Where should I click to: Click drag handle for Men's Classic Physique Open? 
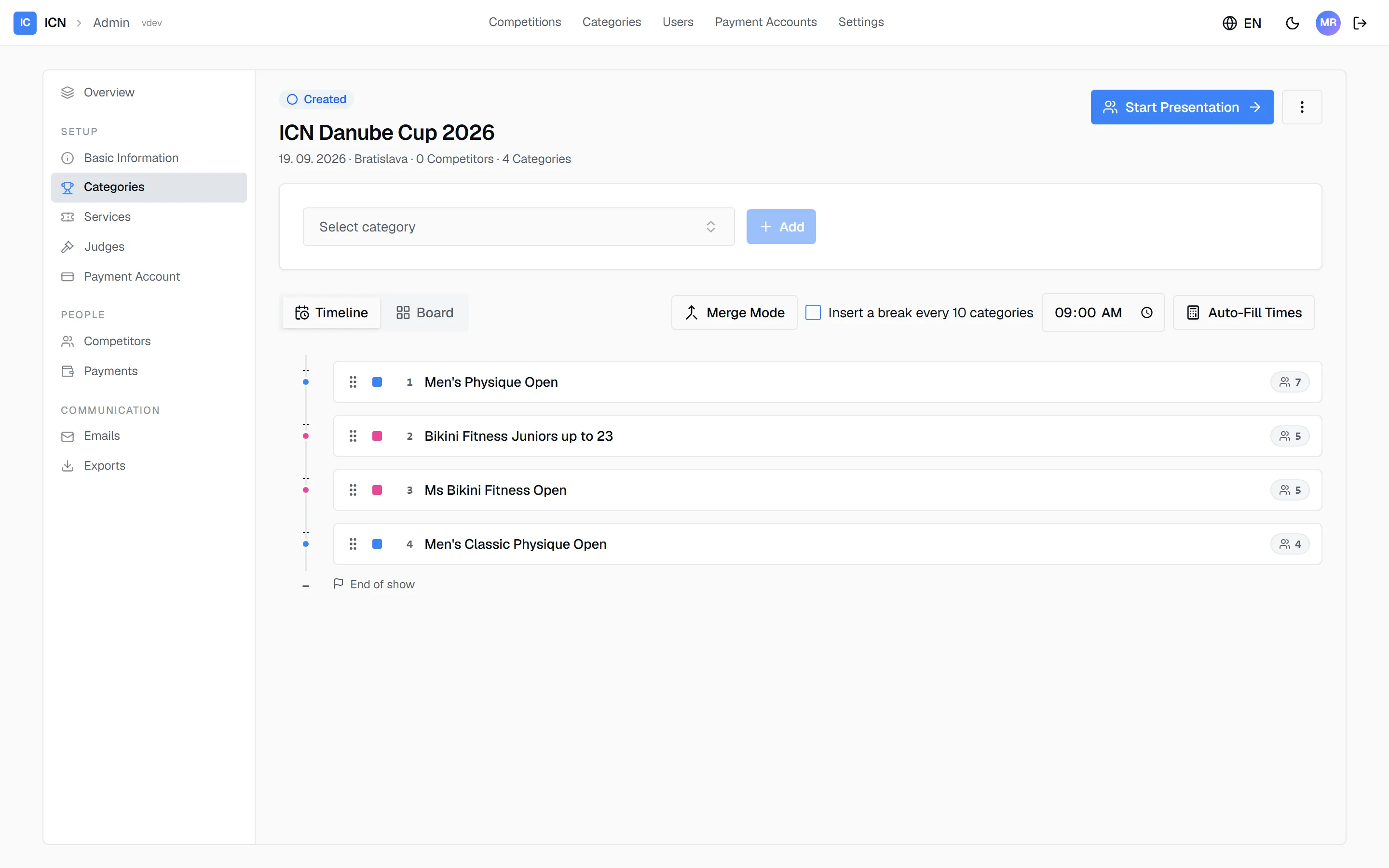tap(353, 543)
